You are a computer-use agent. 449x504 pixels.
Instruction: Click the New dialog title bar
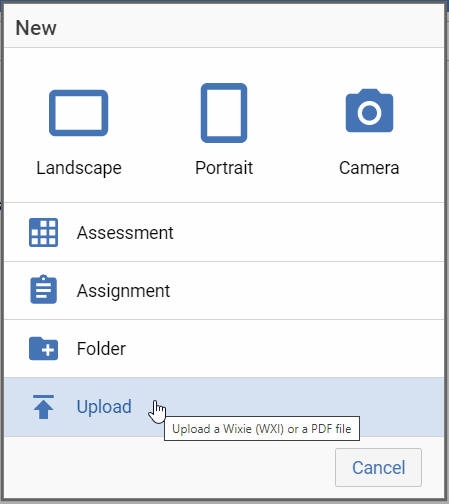click(224, 27)
